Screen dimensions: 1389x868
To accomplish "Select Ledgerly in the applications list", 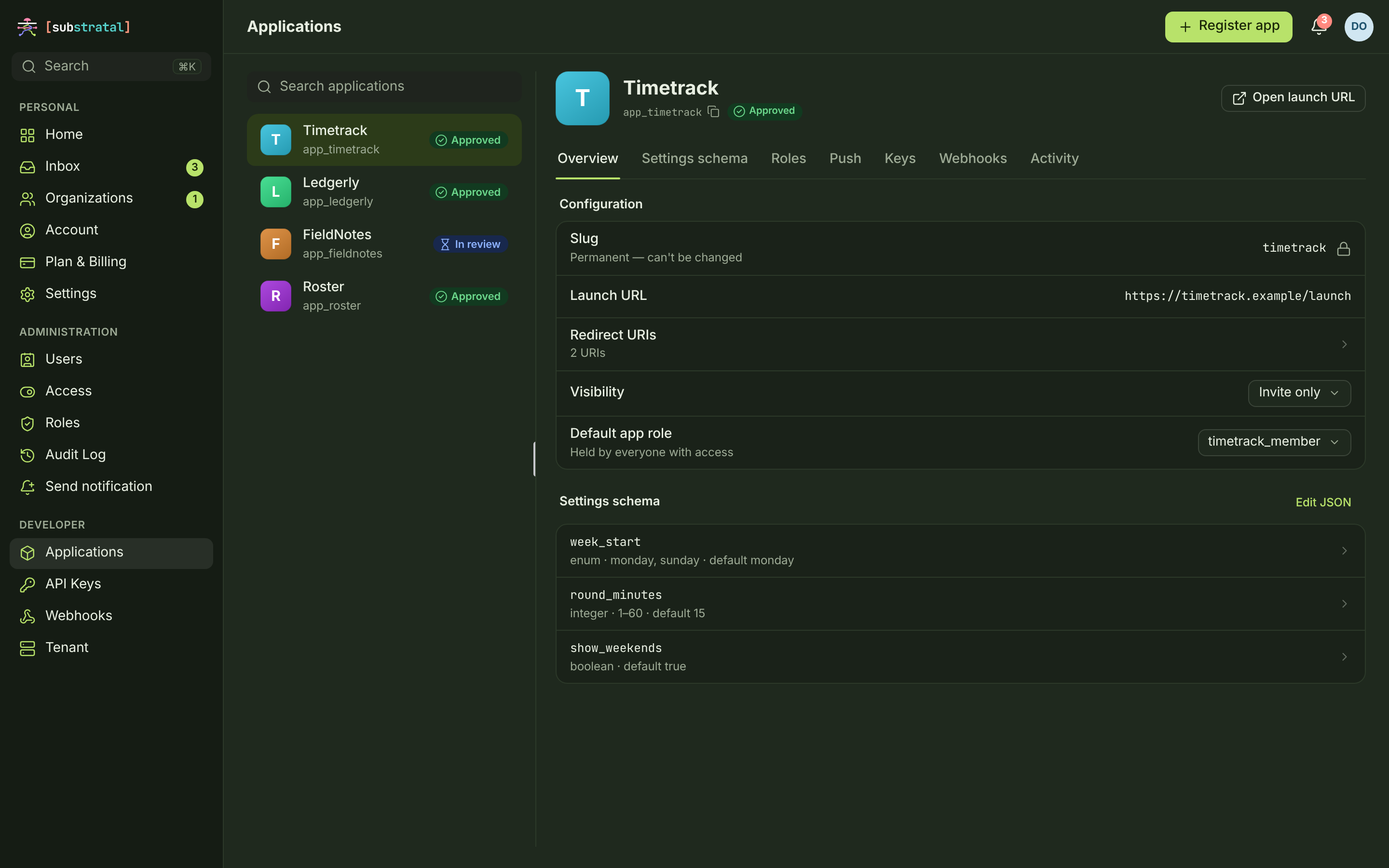I will 384,192.
